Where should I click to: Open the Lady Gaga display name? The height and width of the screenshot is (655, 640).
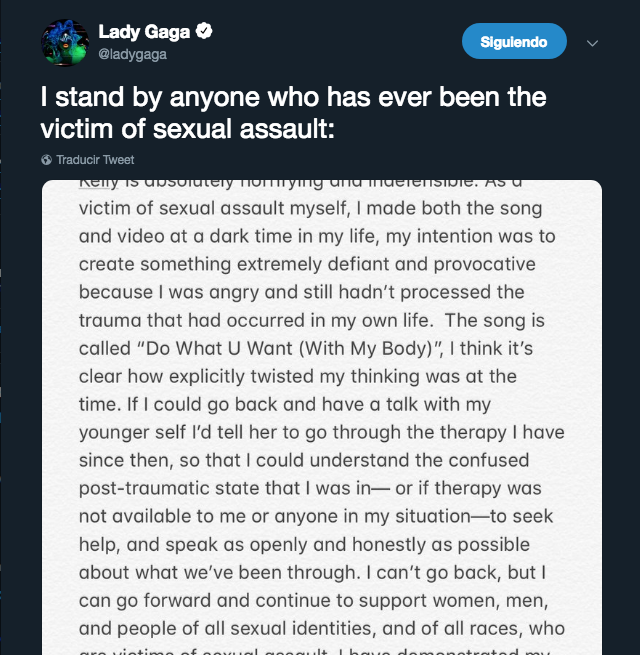144,32
